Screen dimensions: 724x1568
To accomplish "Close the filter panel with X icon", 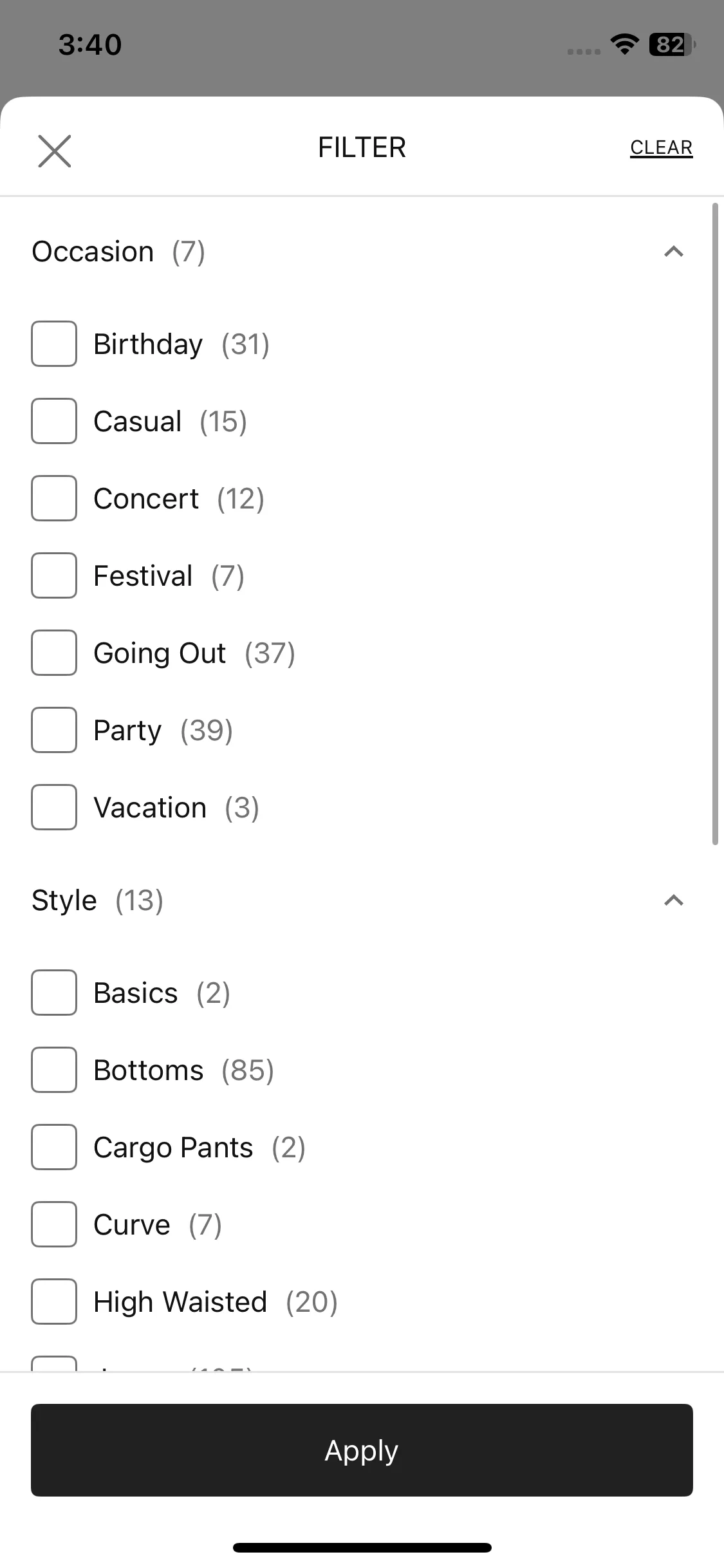I will coord(55,151).
